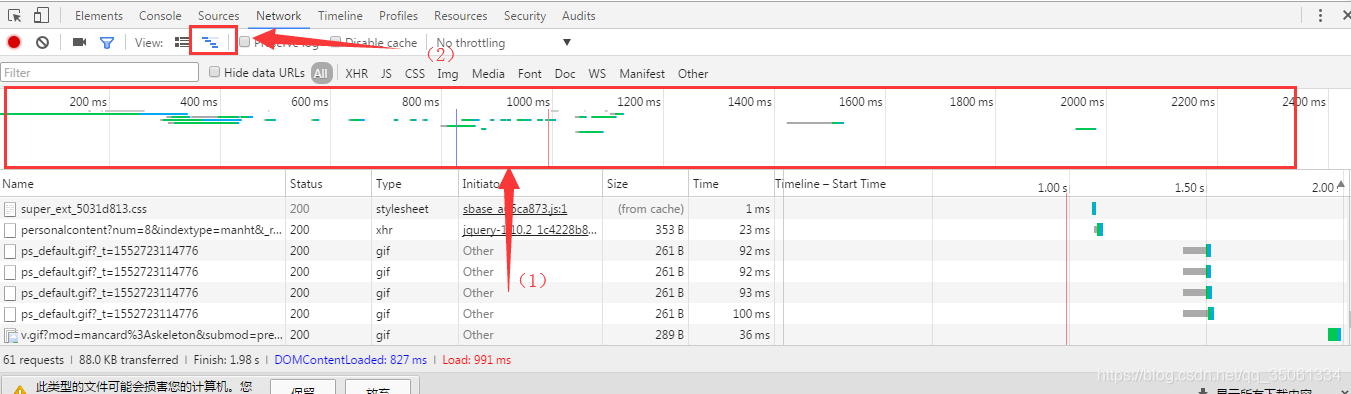Open the Sources tab
The width and height of the screenshot is (1351, 394).
click(x=218, y=16)
